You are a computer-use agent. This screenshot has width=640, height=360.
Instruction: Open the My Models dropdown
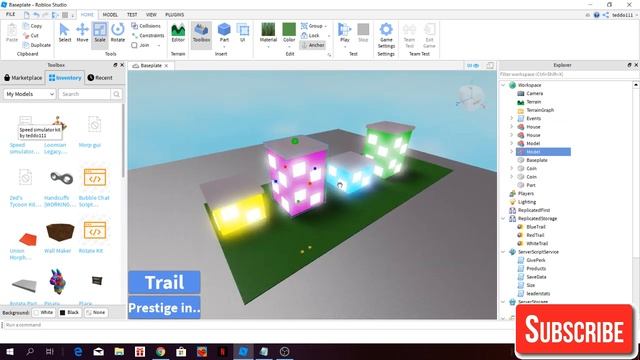pyautogui.click(x=30, y=94)
